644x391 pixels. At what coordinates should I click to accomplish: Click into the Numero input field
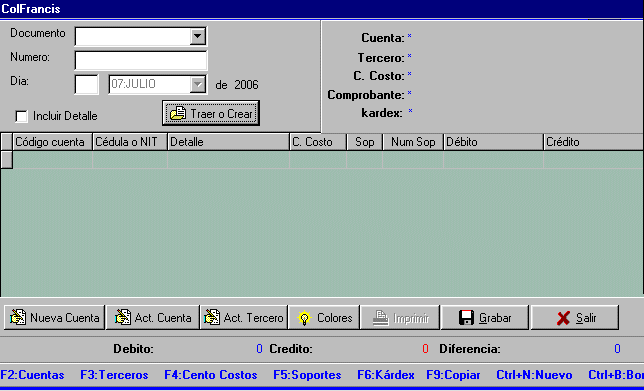[141, 60]
